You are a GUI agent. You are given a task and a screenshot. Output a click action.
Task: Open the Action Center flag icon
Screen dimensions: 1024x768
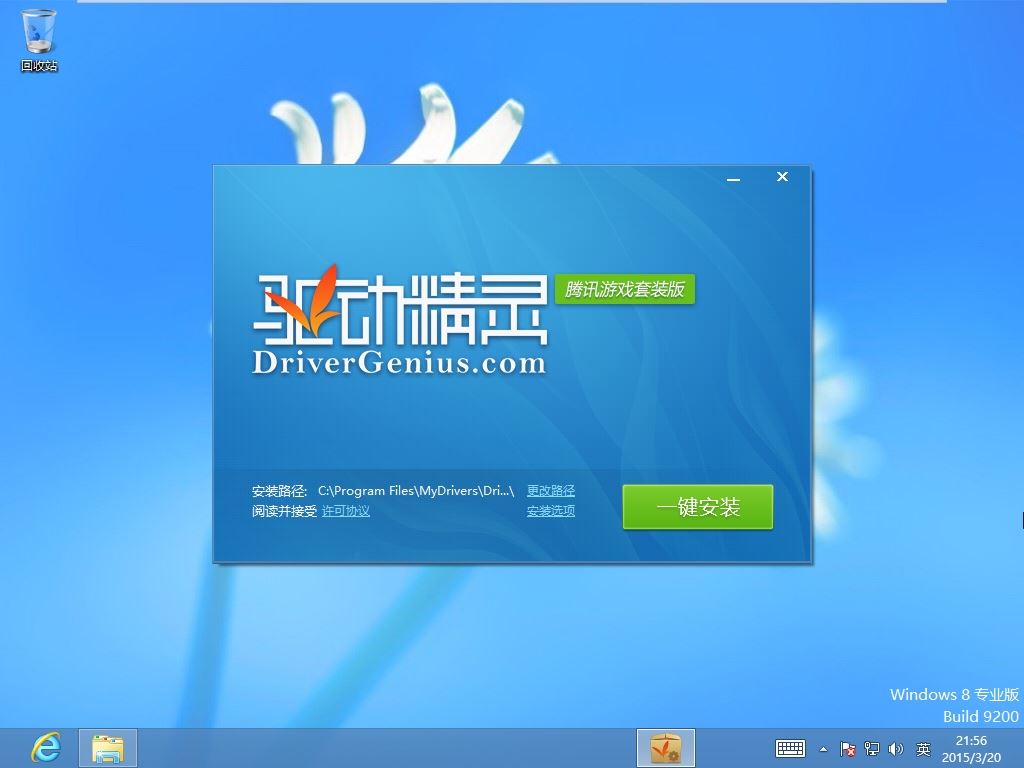point(848,749)
